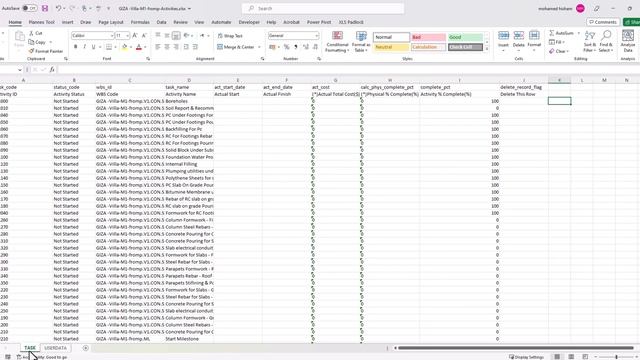The image size is (640, 360).
Task: Click the Insert cells icon
Action: [503, 36]
